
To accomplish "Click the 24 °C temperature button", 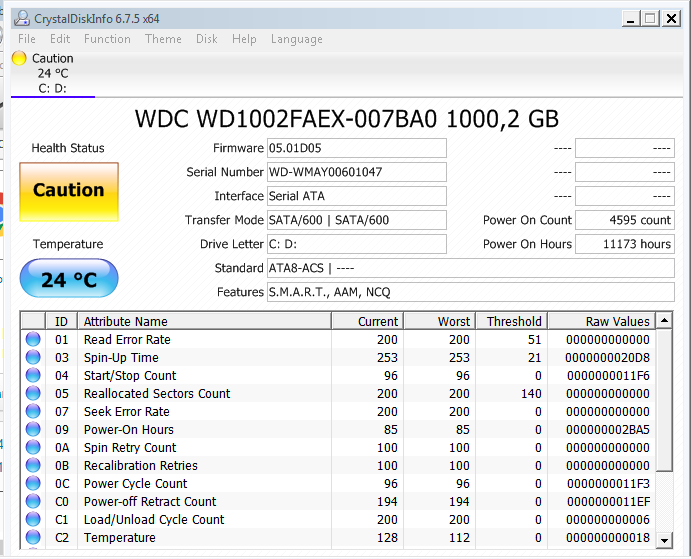I will pos(69,279).
